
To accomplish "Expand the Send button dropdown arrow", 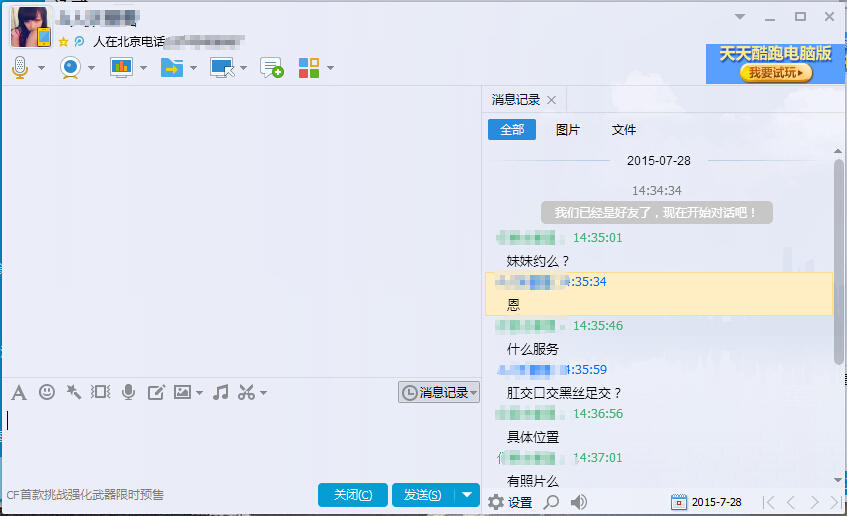I will (467, 494).
